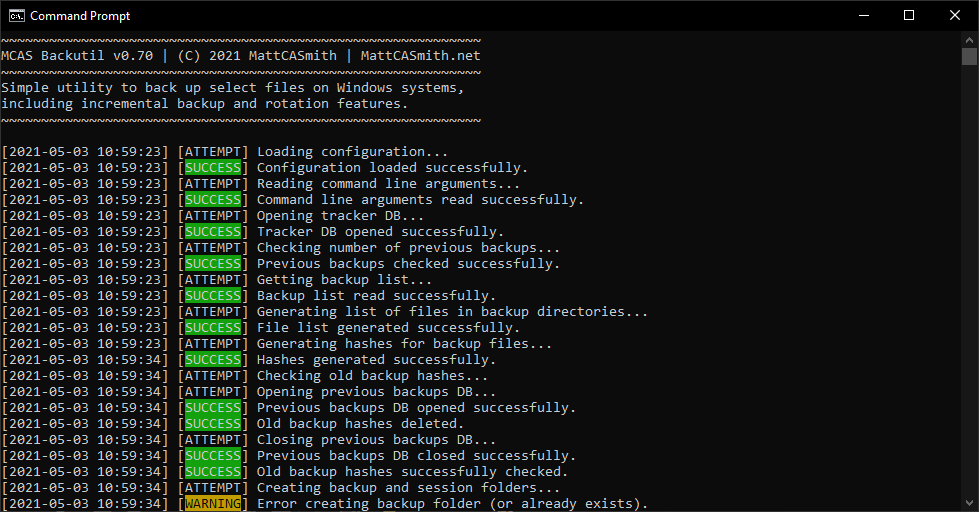Click SUCCESS tag beside 'Tracker DB opened successfully.'
979x512 pixels.
point(213,232)
